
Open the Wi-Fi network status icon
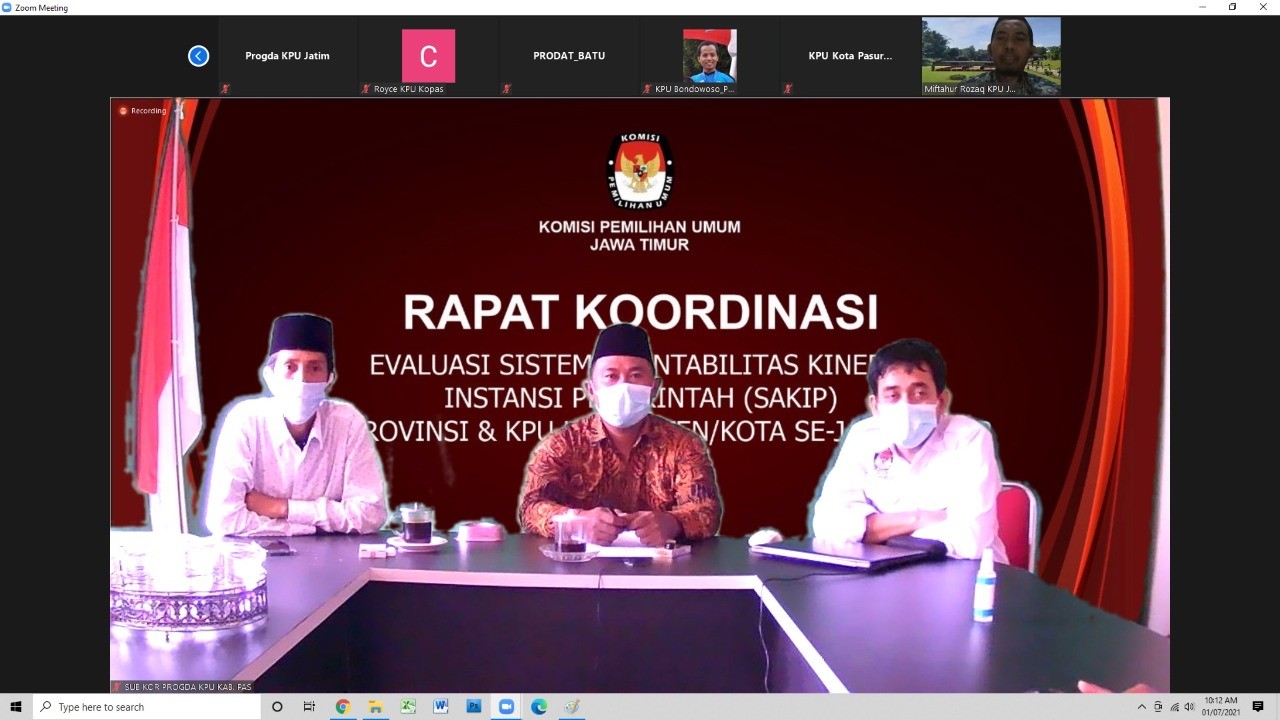[x=1174, y=707]
